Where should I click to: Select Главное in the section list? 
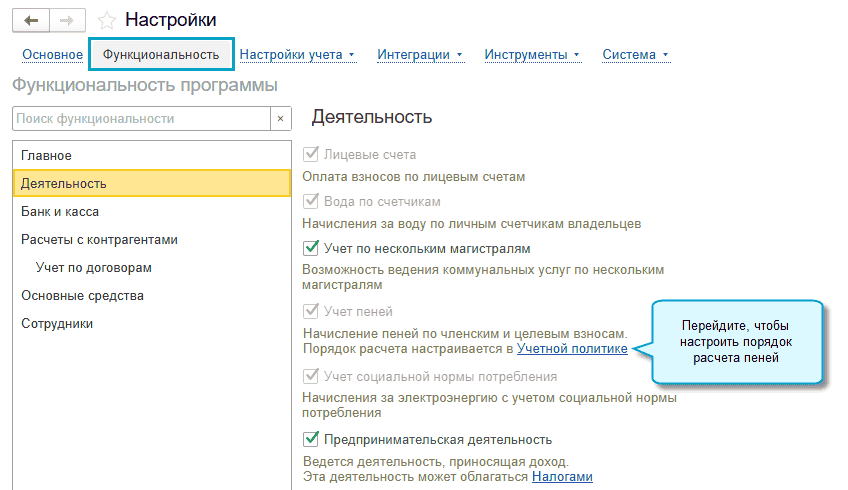point(46,156)
